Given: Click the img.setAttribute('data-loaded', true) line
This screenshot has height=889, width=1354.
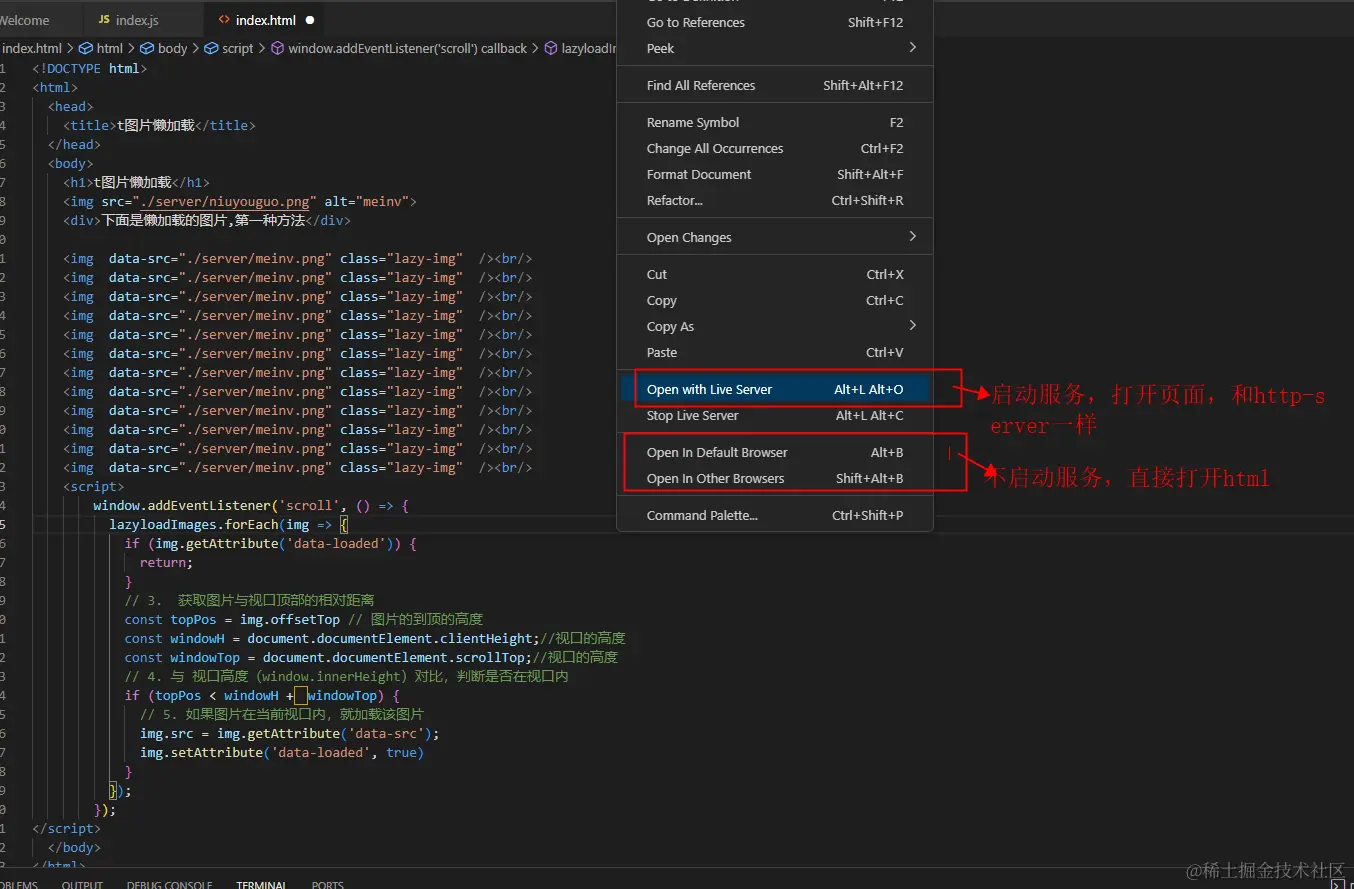Looking at the screenshot, I should [x=282, y=752].
